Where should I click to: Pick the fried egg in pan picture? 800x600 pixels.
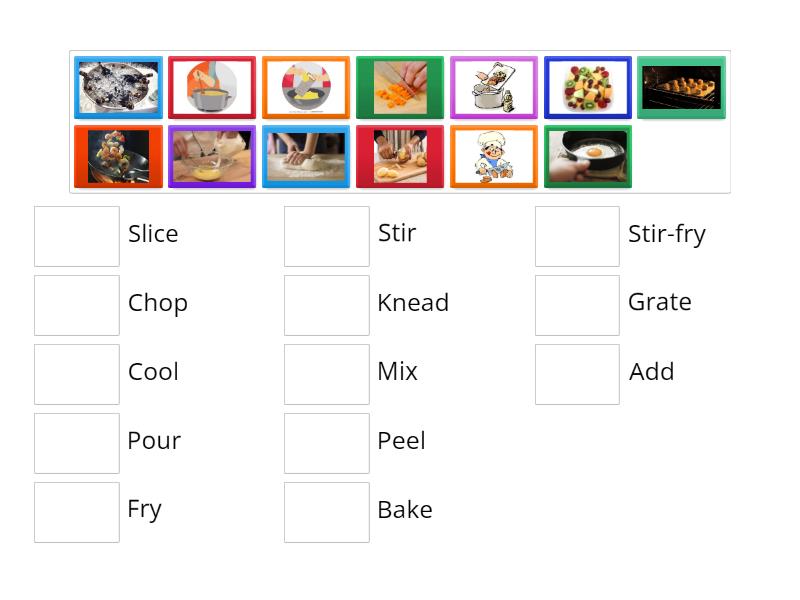[587, 157]
